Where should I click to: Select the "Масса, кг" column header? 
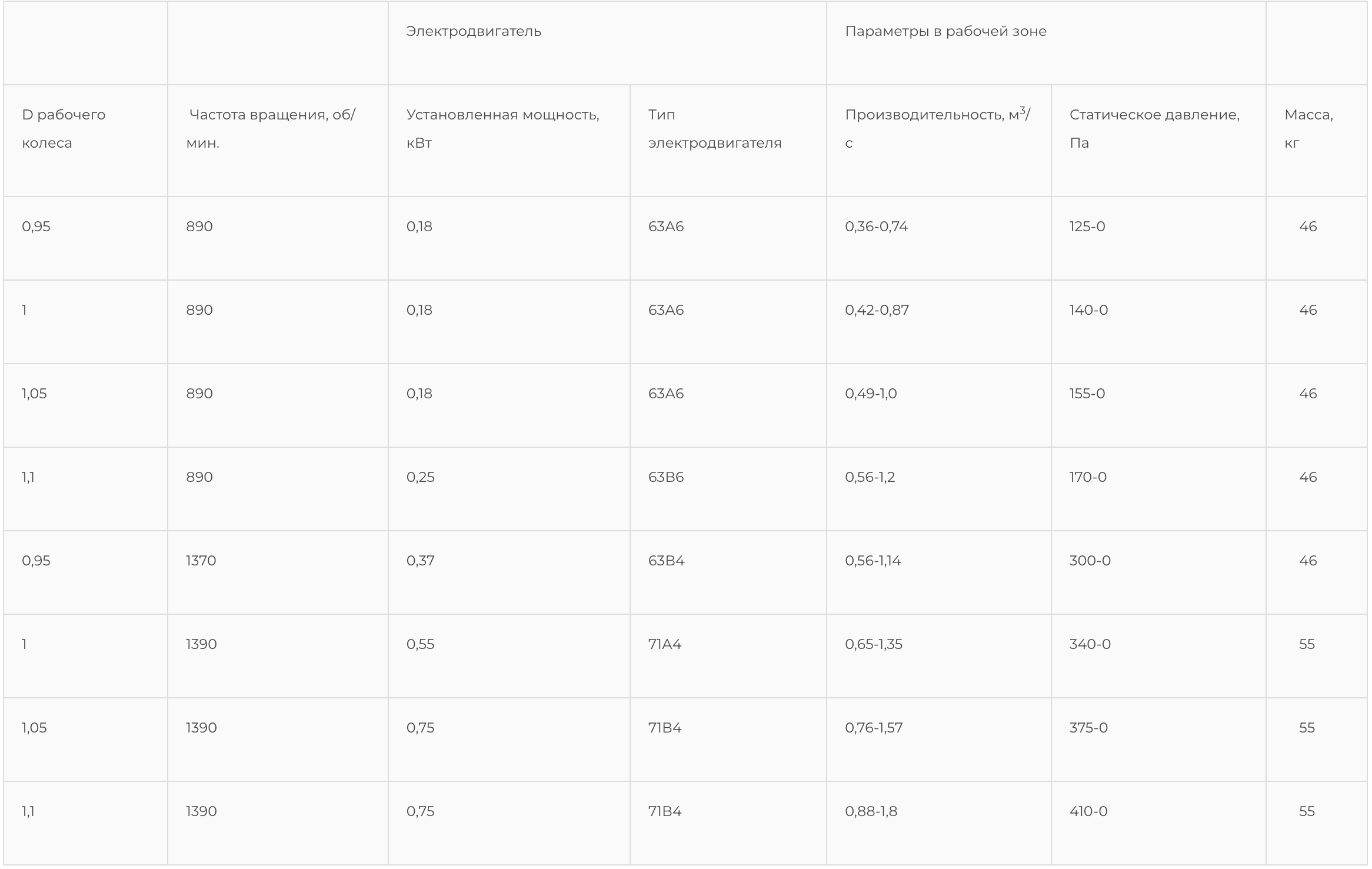tap(1308, 128)
